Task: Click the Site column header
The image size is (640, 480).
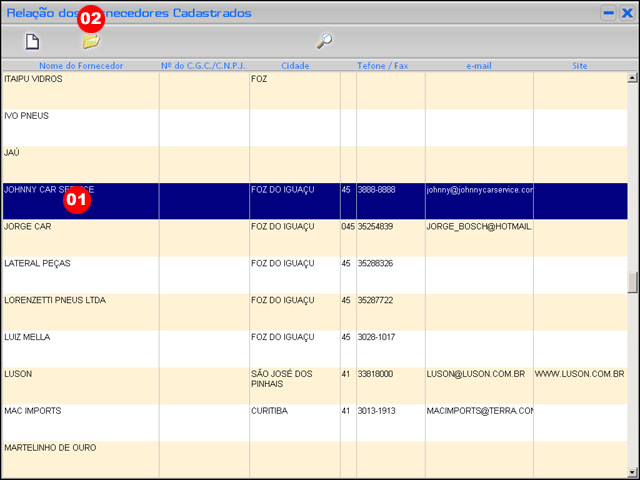Action: 580,66
